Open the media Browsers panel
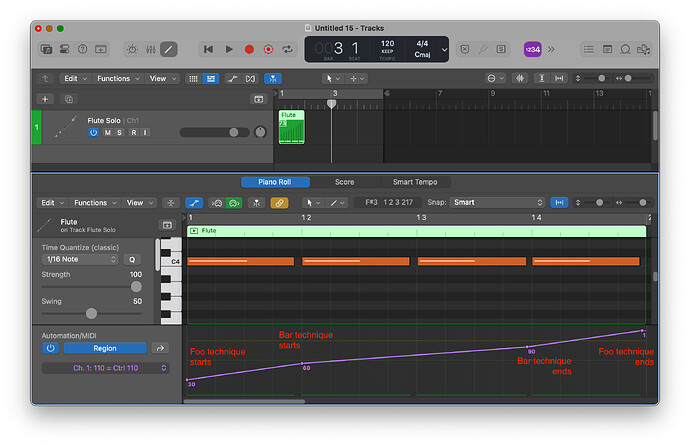The image size is (690, 446). click(x=643, y=49)
